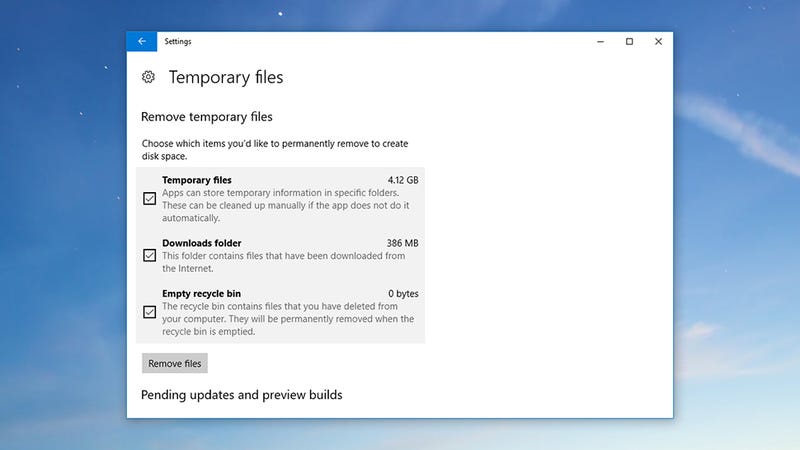
Task: Click the 'Remove temporary files' heading
Action: tap(207, 117)
